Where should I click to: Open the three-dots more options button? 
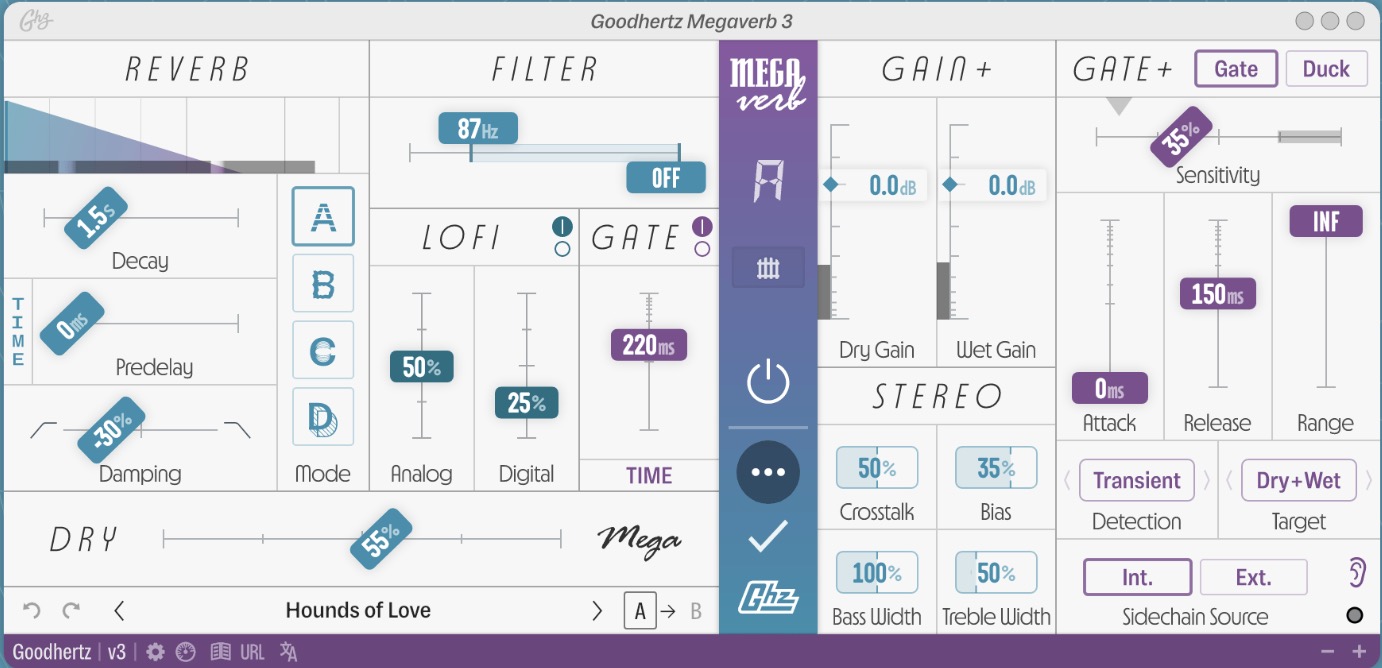pos(768,472)
